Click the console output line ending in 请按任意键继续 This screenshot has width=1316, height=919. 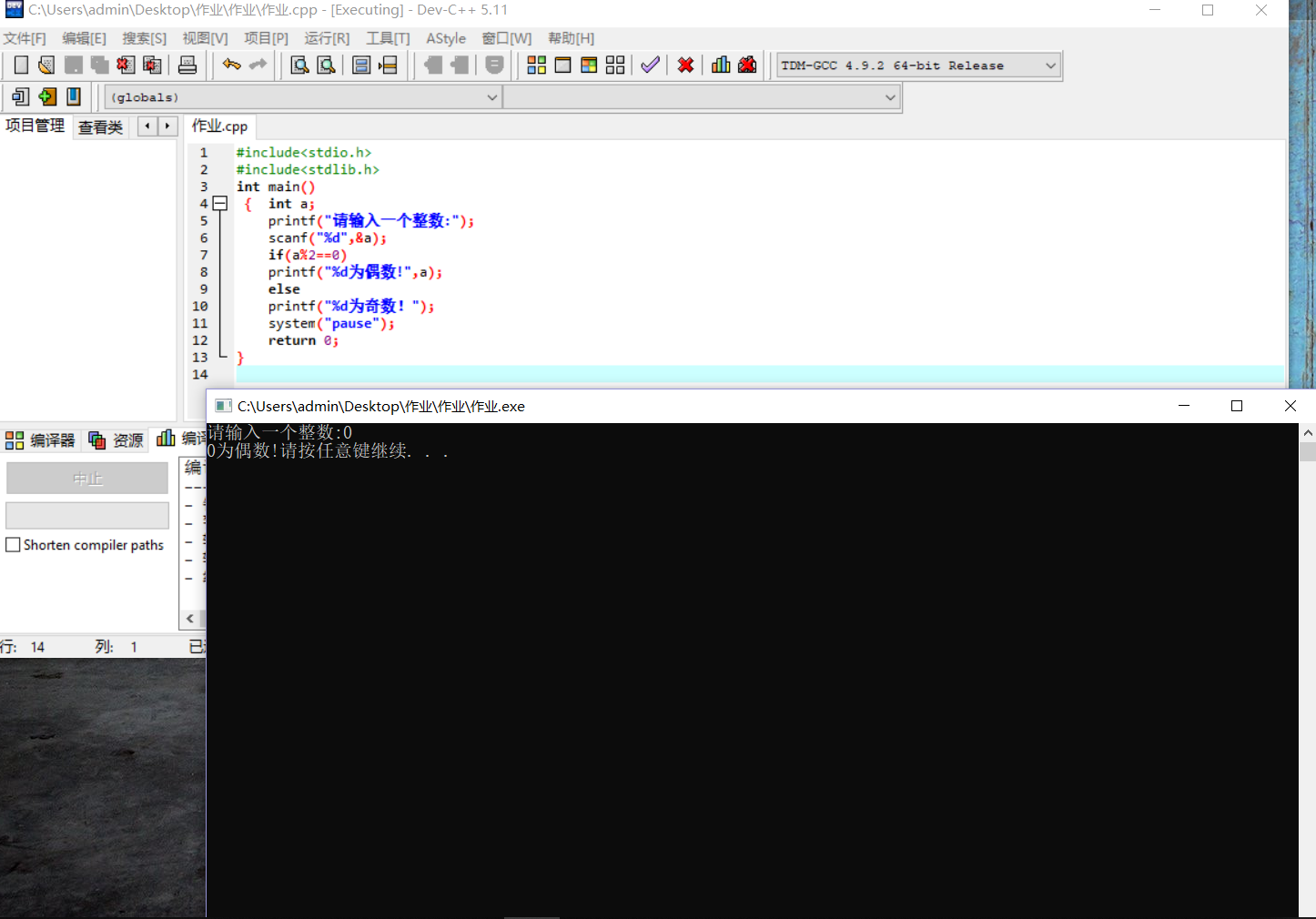click(328, 450)
